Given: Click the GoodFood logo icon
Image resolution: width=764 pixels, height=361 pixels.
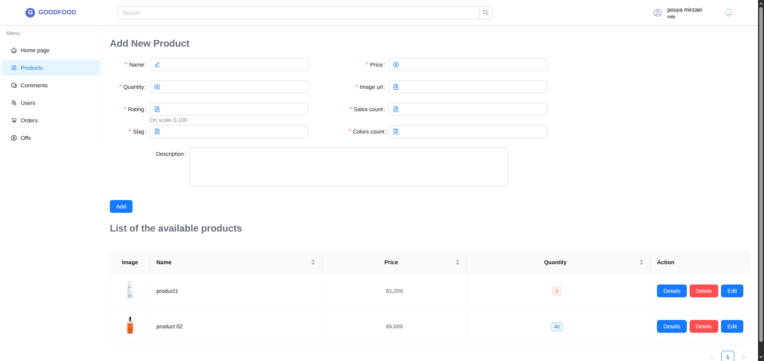Looking at the screenshot, I should pos(30,13).
